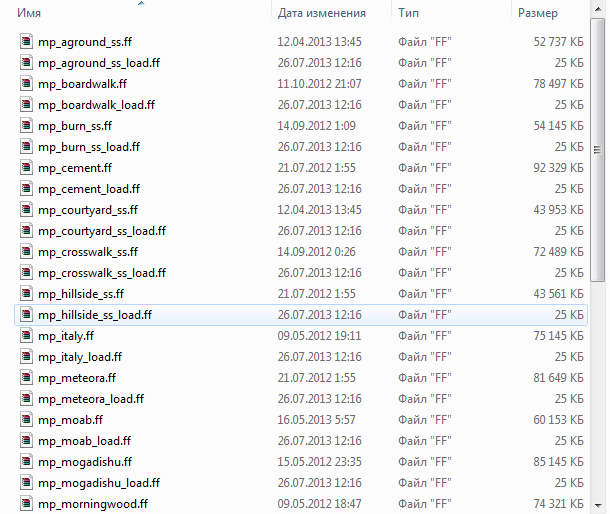Select the icon for mp_burn_ss.ff

[x=27, y=126]
